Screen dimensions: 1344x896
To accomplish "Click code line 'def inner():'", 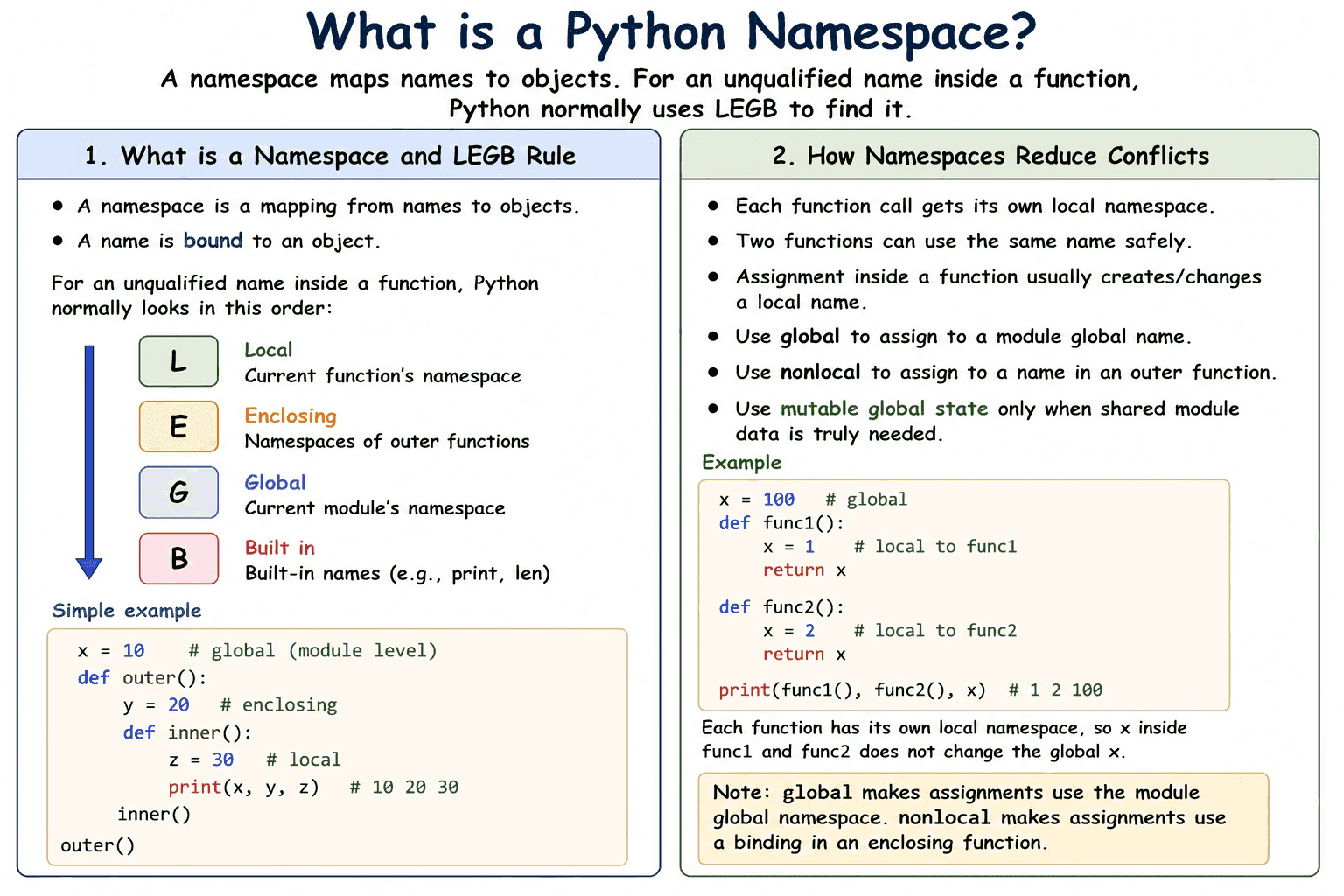I will click(x=187, y=732).
